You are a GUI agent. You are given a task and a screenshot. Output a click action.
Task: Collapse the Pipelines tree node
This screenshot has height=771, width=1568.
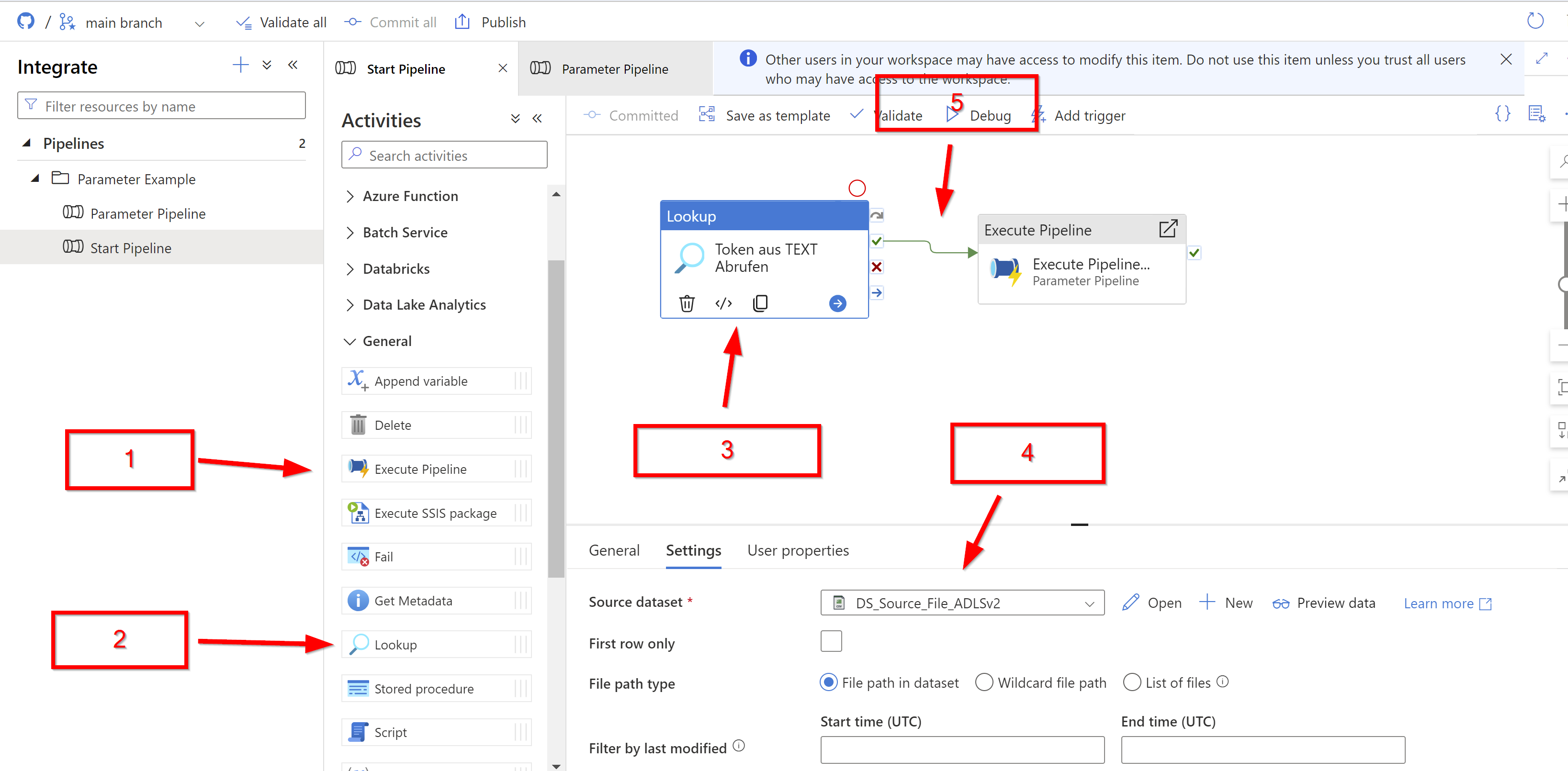(x=27, y=143)
